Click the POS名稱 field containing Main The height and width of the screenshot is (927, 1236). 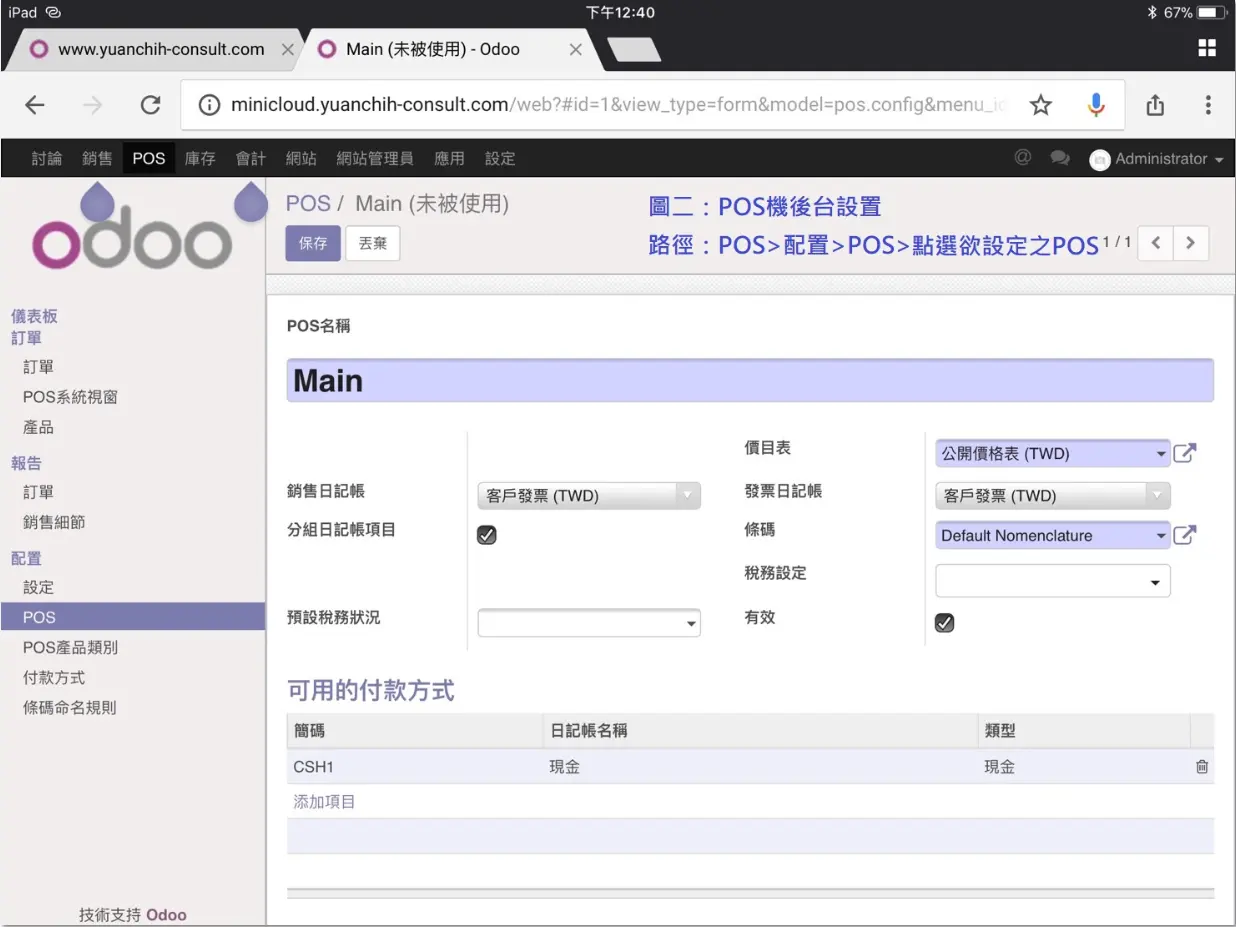(750, 381)
